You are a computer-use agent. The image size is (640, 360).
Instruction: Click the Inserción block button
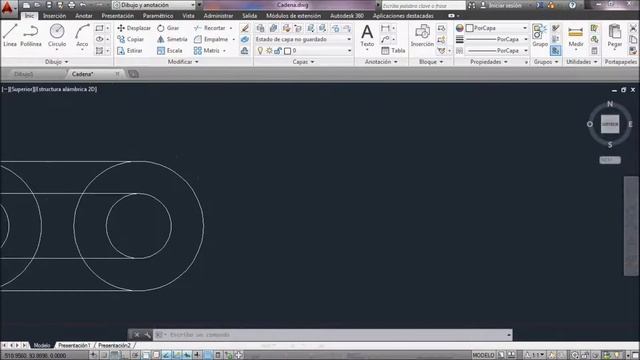(422, 36)
